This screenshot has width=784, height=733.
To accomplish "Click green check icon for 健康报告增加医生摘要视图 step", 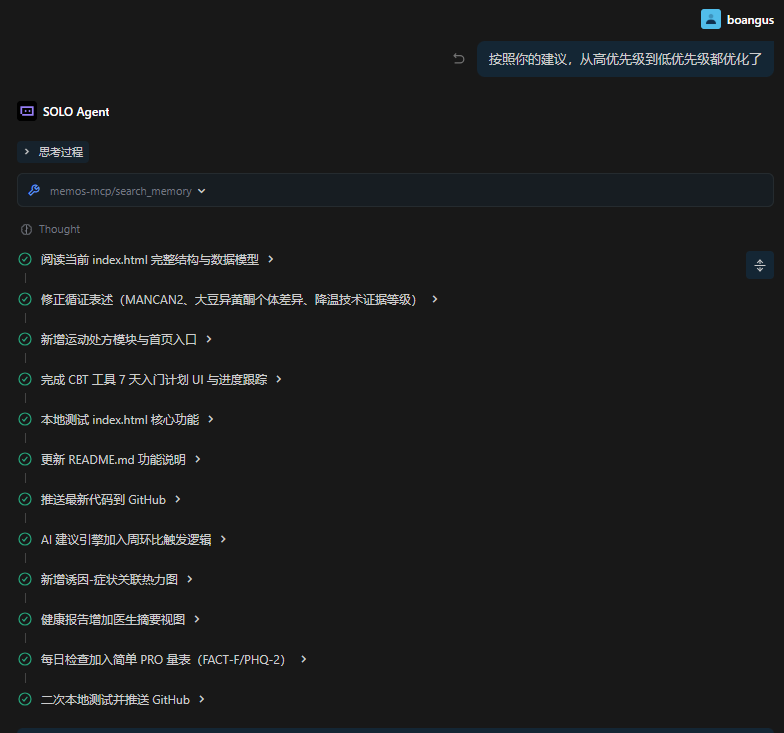I will click(x=25, y=619).
